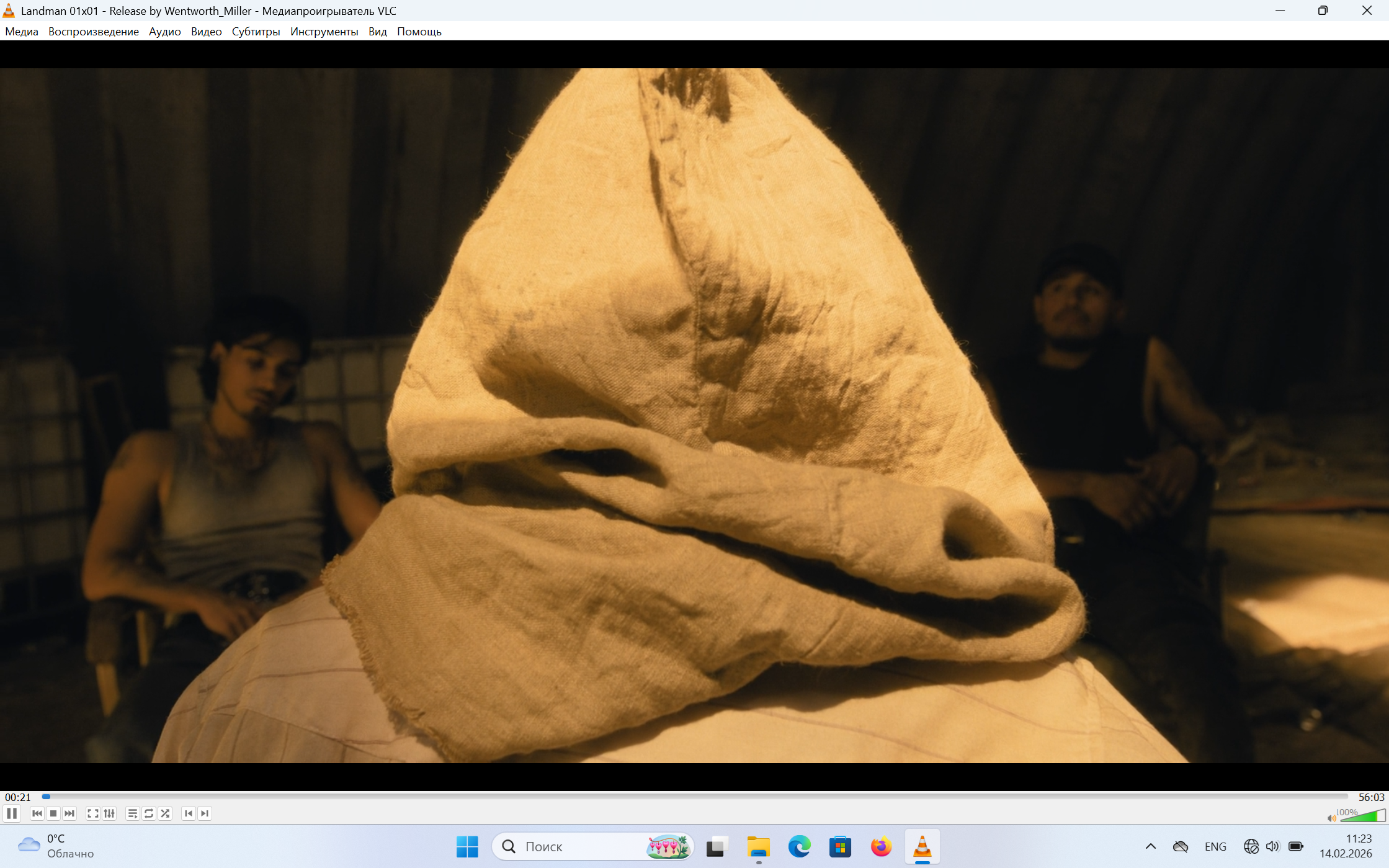Open extended settings equalizer icon

tap(109, 813)
